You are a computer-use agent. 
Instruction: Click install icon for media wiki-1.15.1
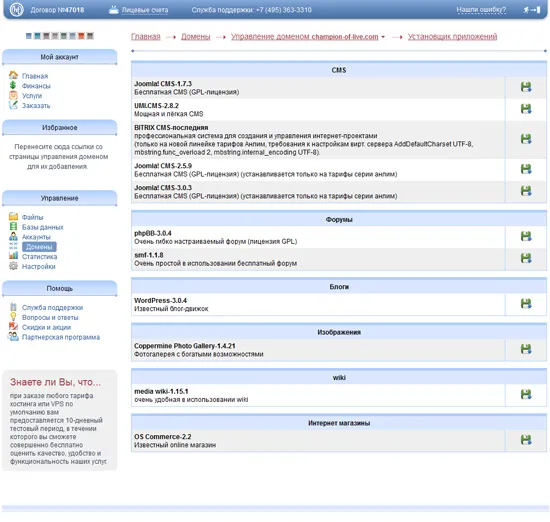525,394
